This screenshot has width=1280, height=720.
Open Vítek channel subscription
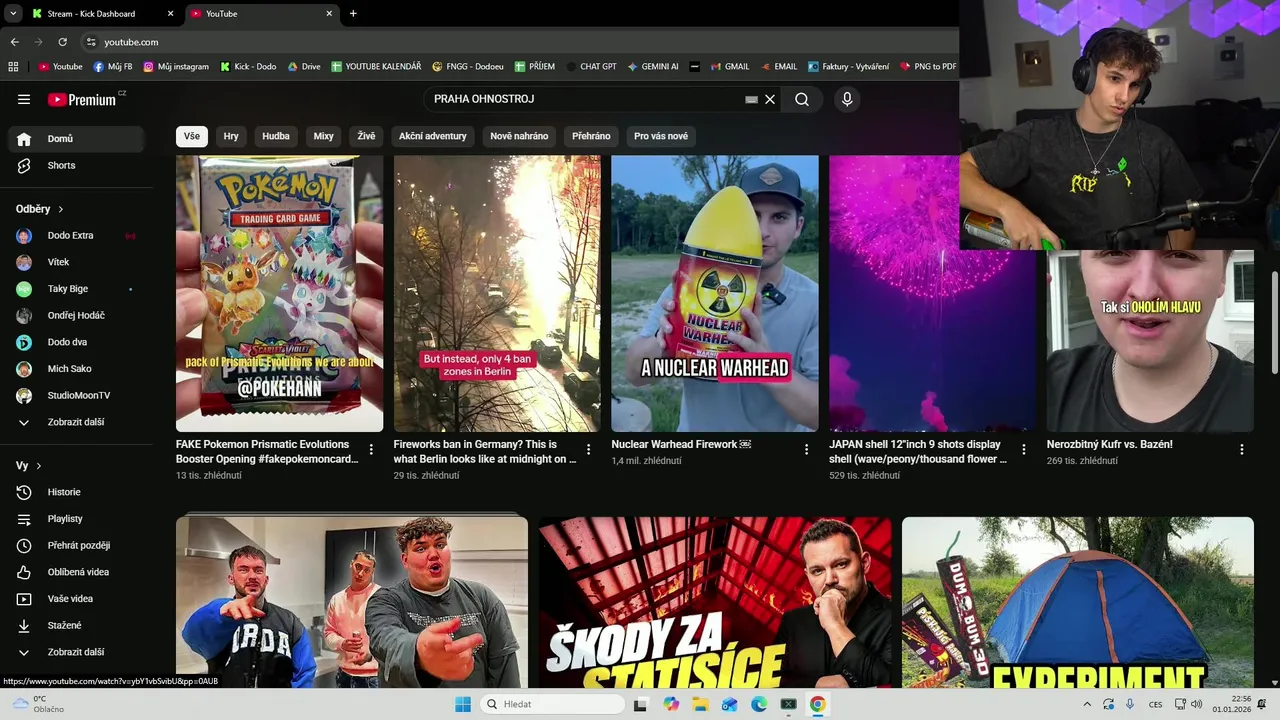[76, 262]
